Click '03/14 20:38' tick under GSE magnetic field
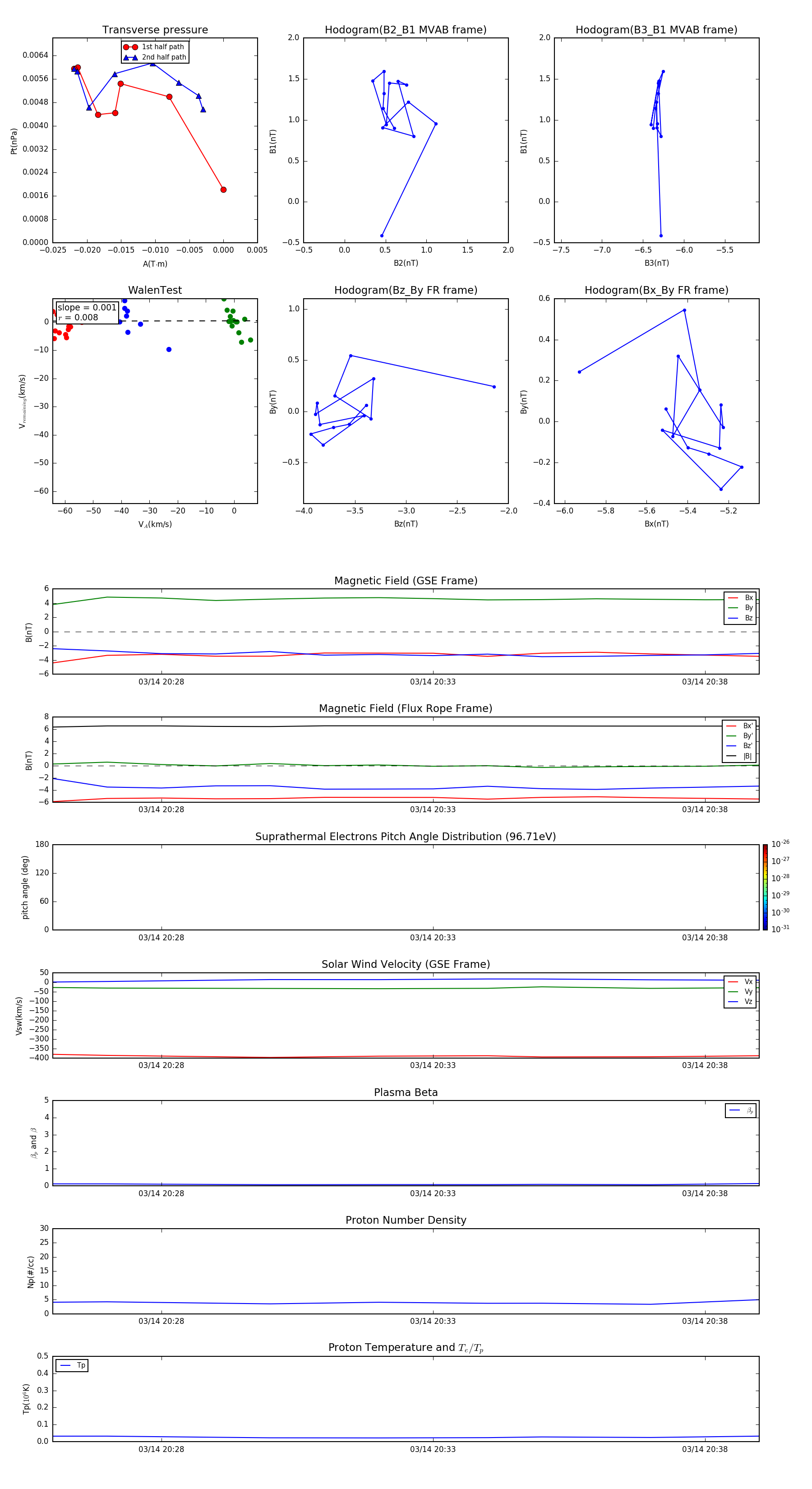The width and height of the screenshot is (812, 1489). tap(705, 682)
